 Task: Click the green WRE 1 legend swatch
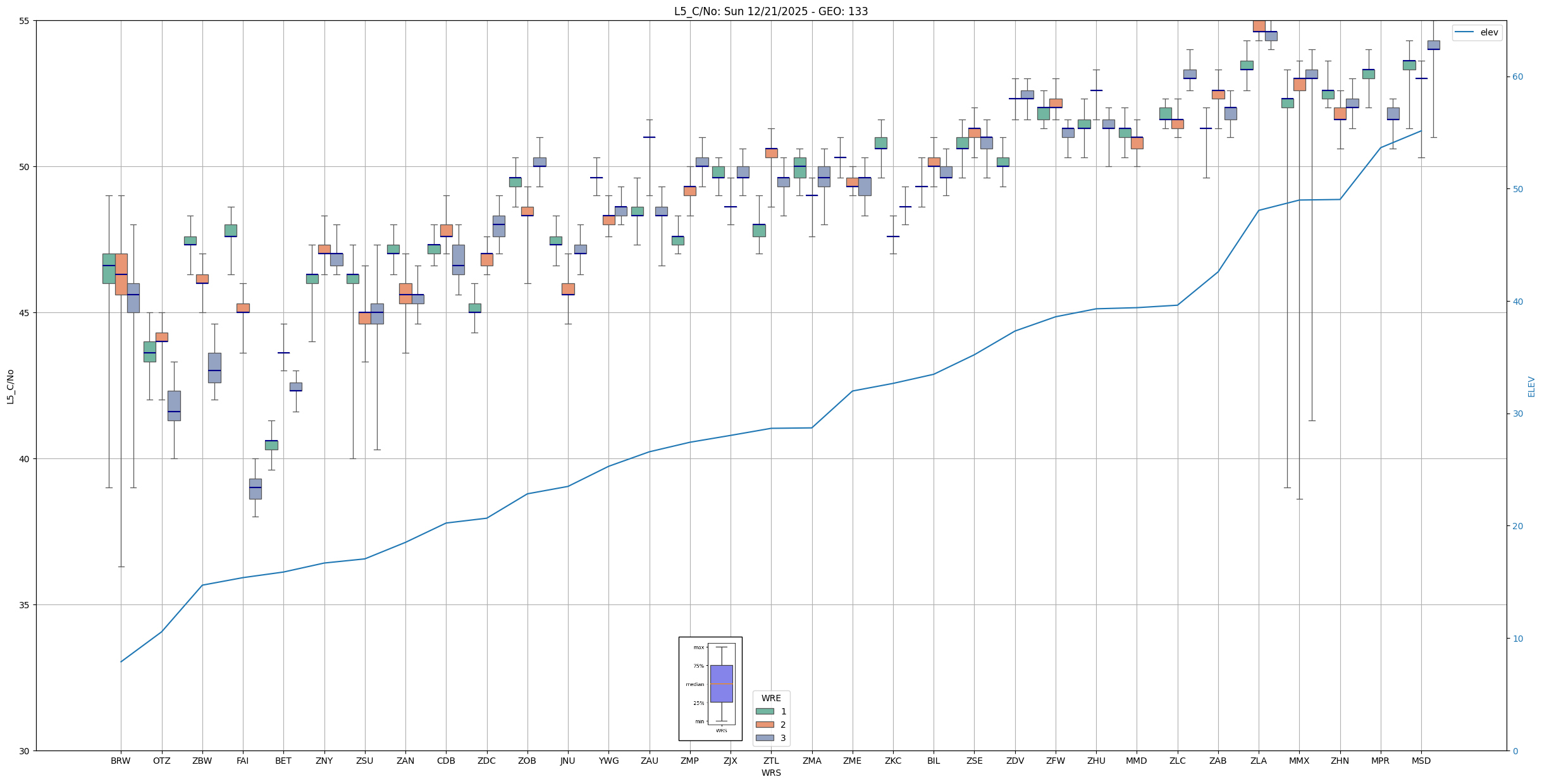pos(764,711)
